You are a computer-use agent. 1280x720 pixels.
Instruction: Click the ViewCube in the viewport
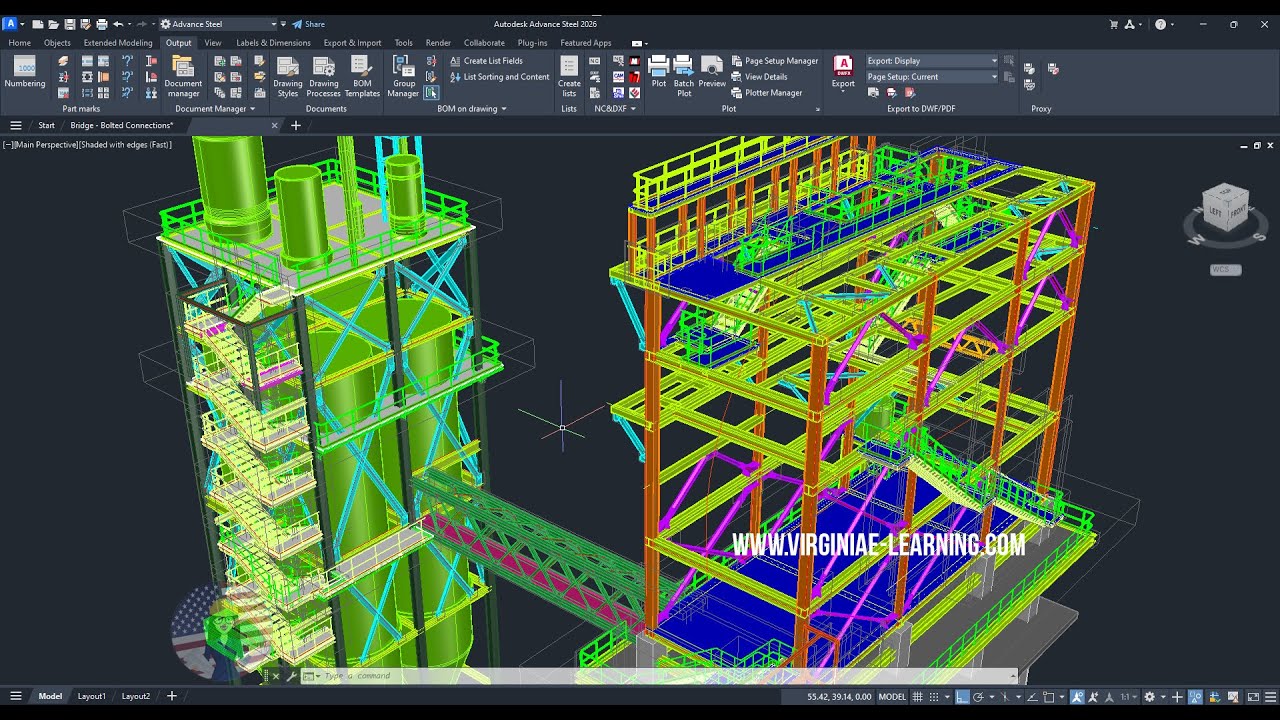[1226, 208]
